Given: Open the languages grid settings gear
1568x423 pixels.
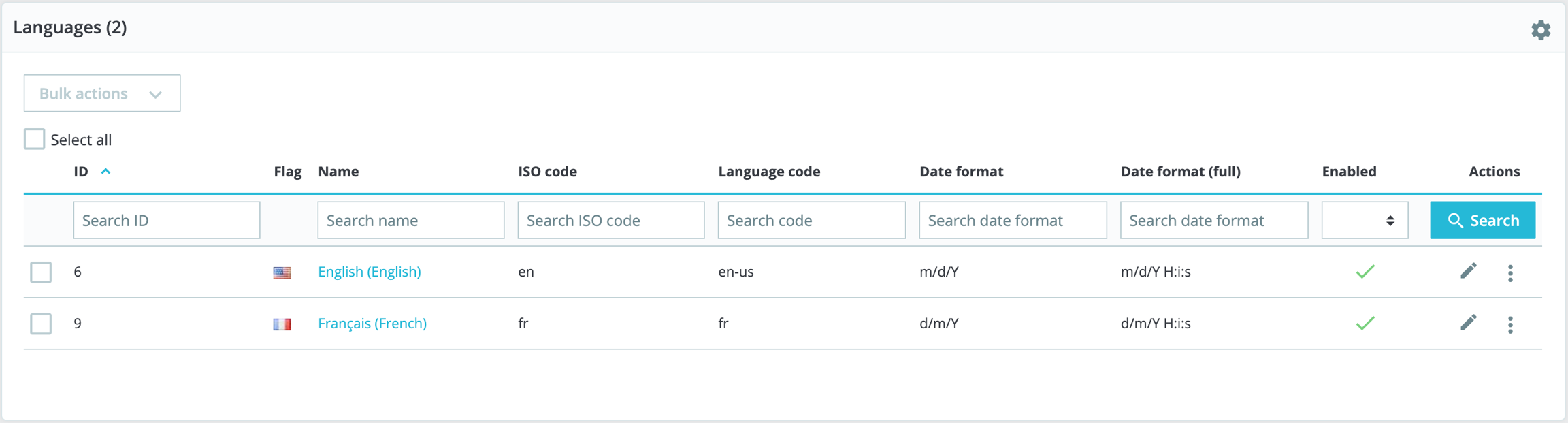Looking at the screenshot, I should [1541, 30].
